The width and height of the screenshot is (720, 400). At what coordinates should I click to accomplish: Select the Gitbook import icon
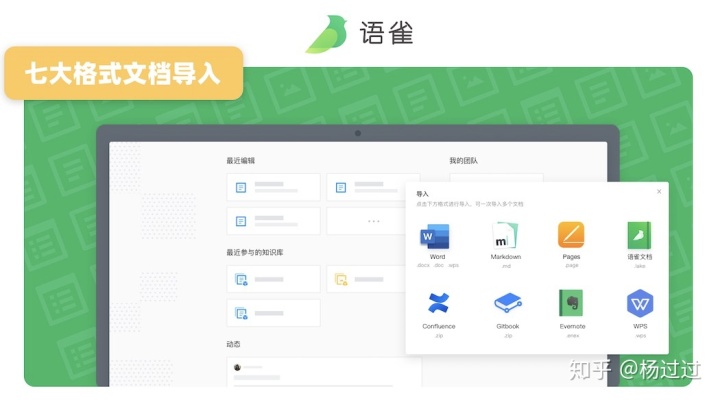tap(507, 303)
